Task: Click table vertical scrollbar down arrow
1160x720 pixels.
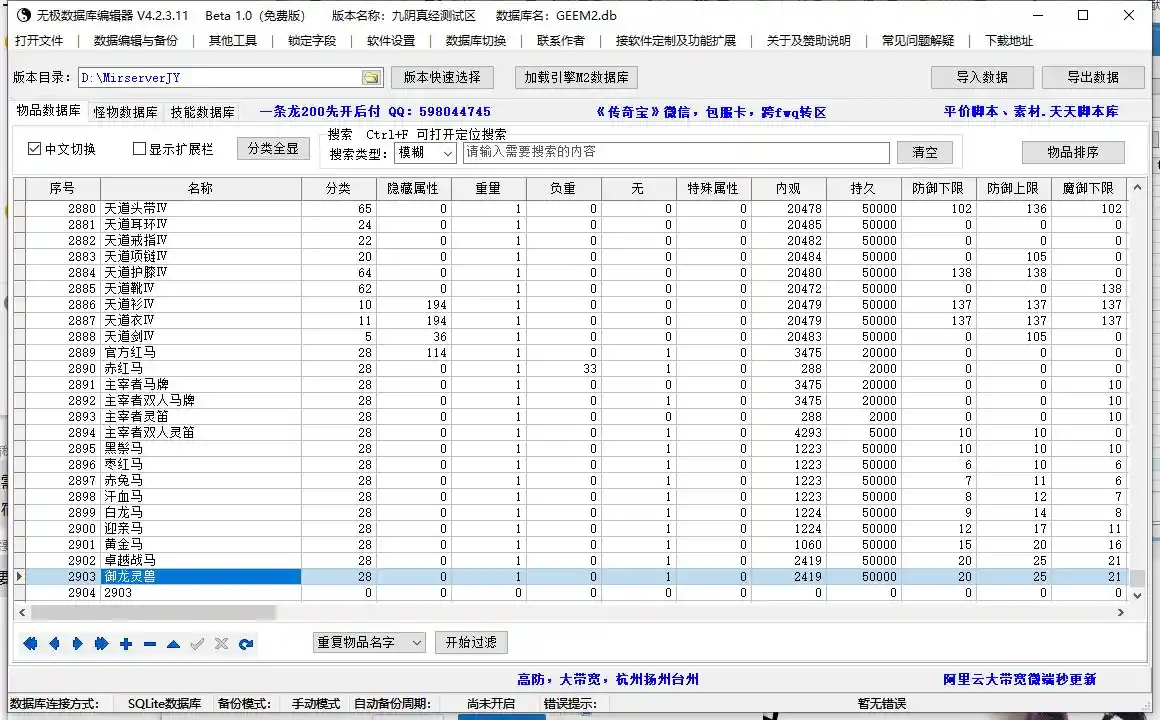Action: point(1138,594)
